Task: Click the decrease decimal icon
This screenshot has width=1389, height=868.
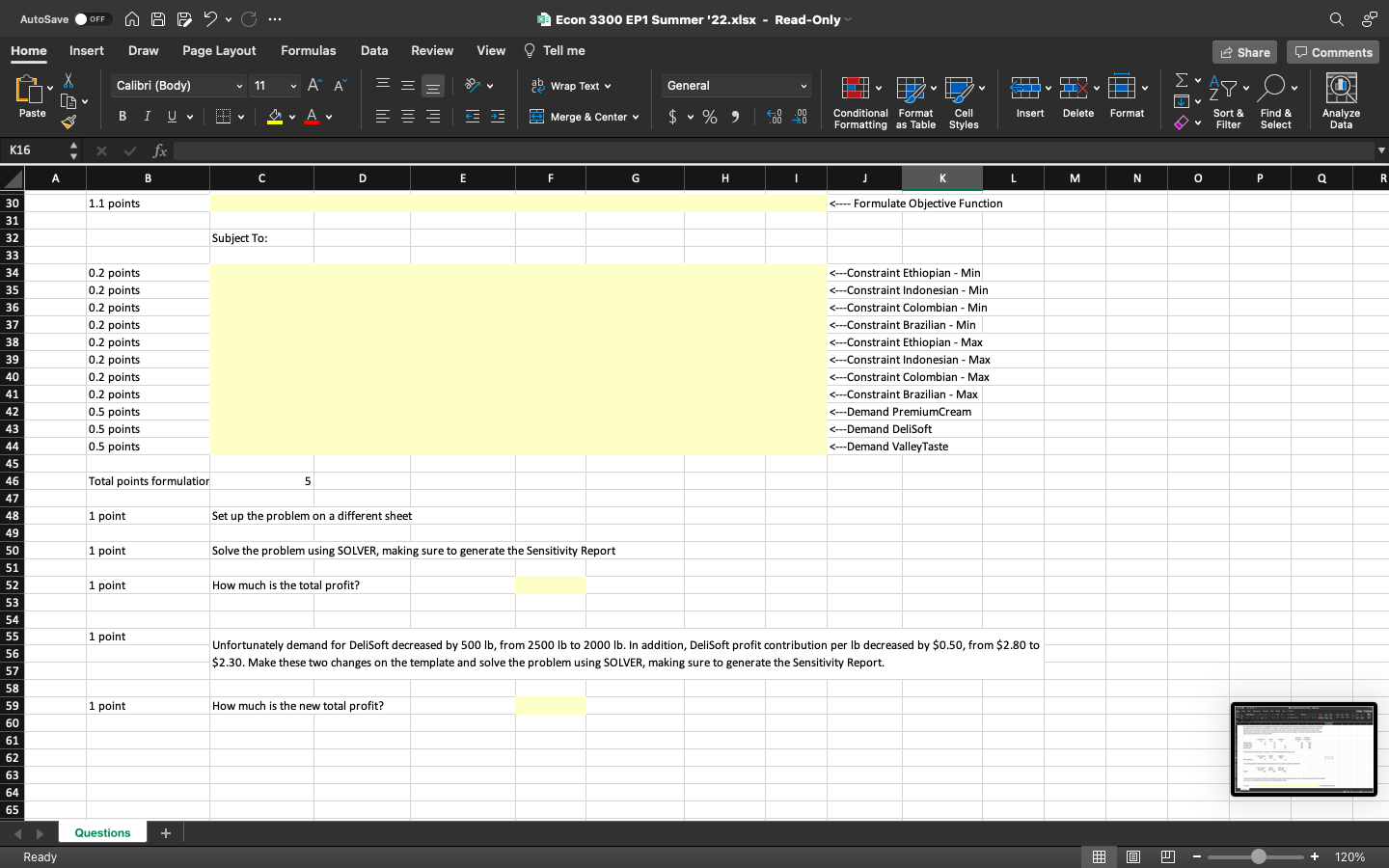Action: click(799, 116)
